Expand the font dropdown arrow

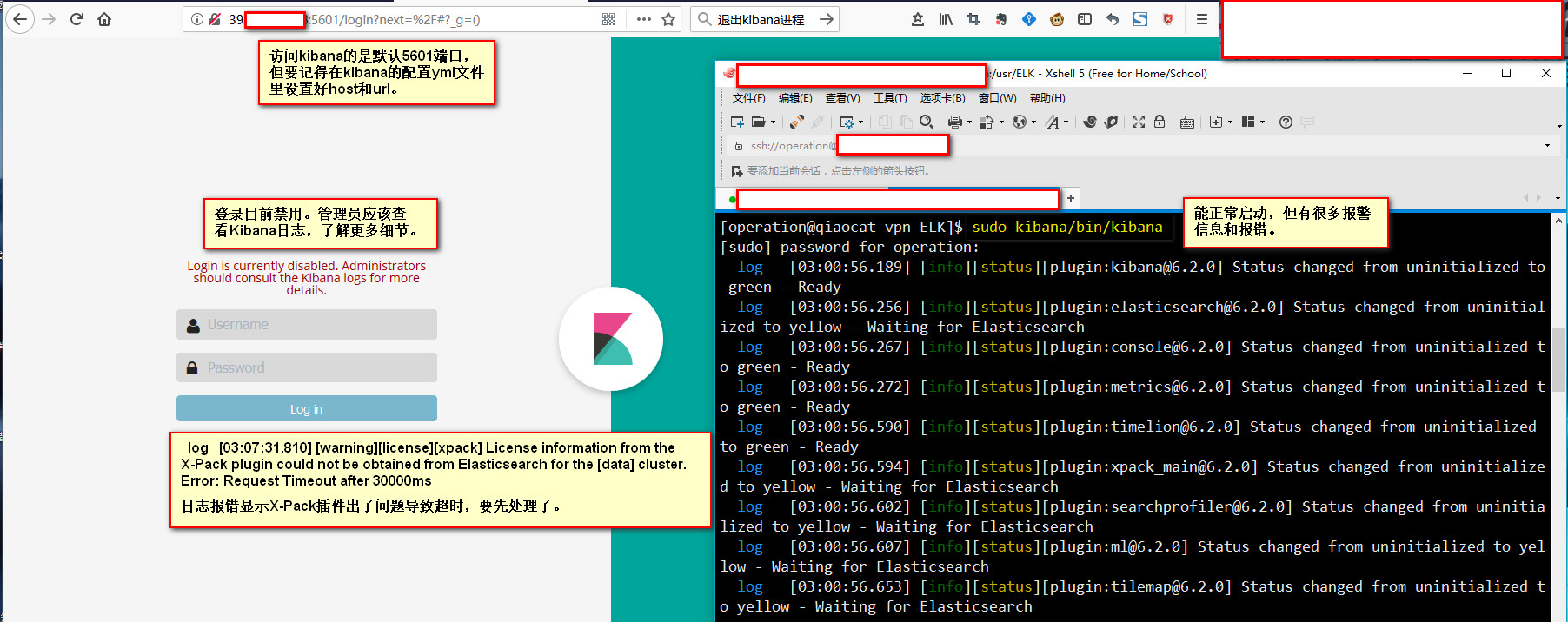pyautogui.click(x=1066, y=122)
